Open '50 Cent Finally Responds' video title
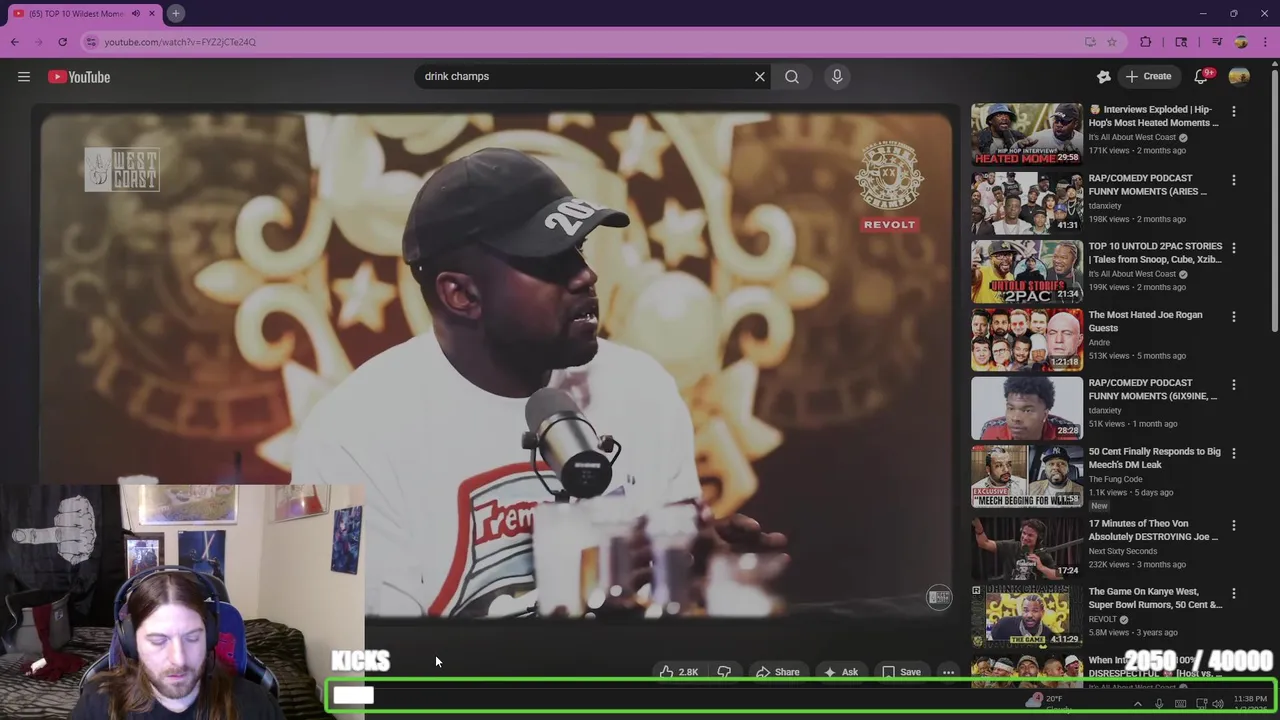 pyautogui.click(x=1154, y=458)
